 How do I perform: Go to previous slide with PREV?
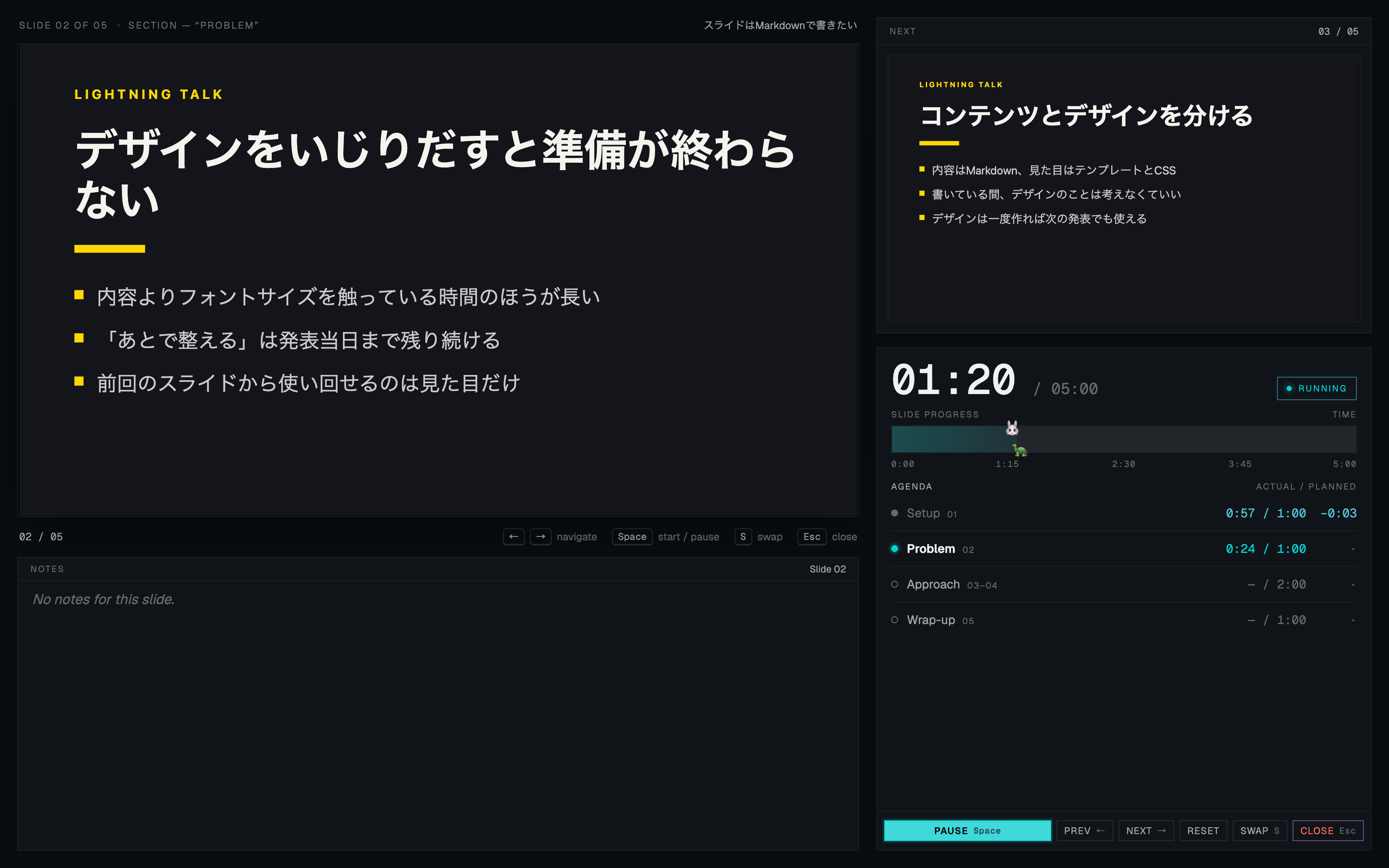click(x=1084, y=831)
